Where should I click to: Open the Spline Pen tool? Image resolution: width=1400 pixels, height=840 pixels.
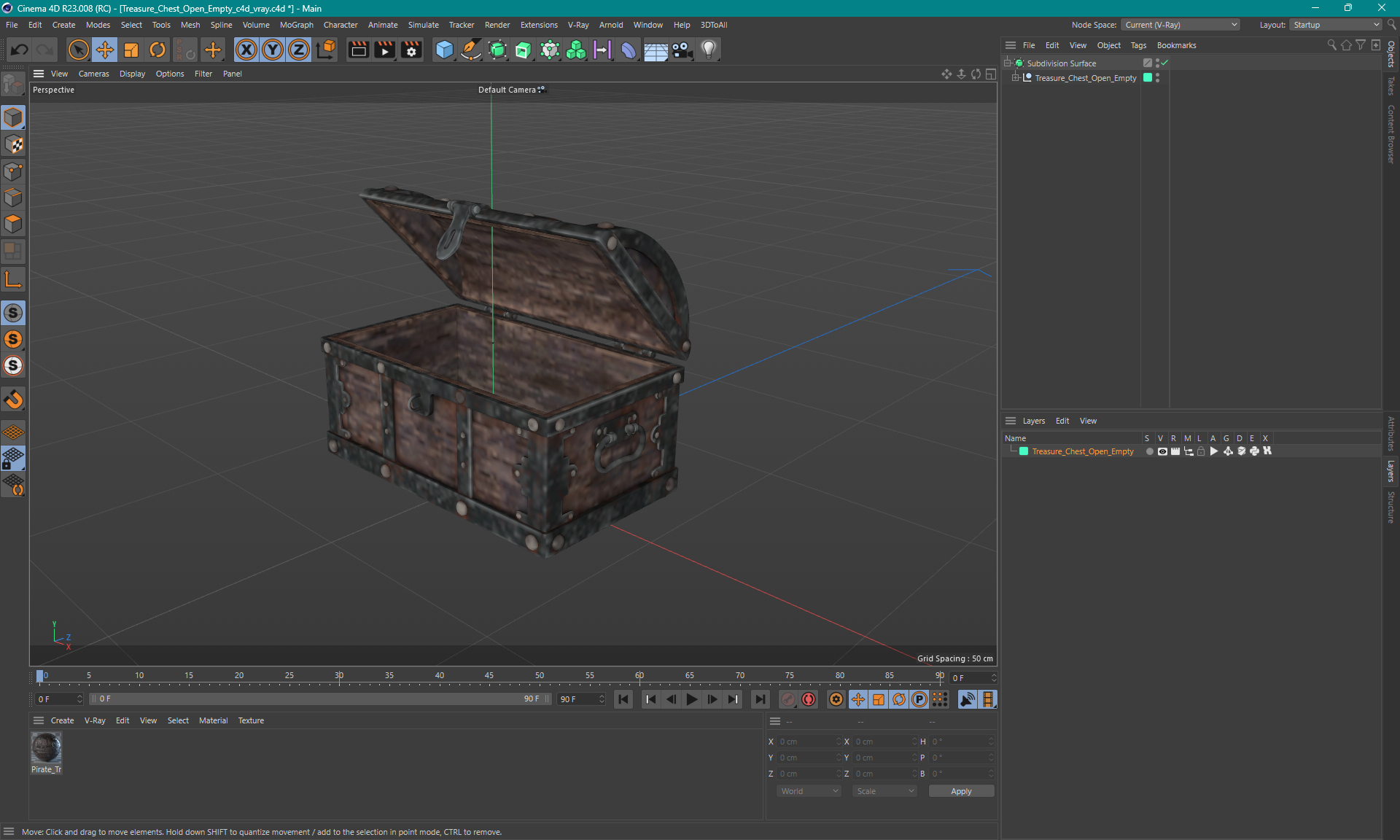click(471, 50)
